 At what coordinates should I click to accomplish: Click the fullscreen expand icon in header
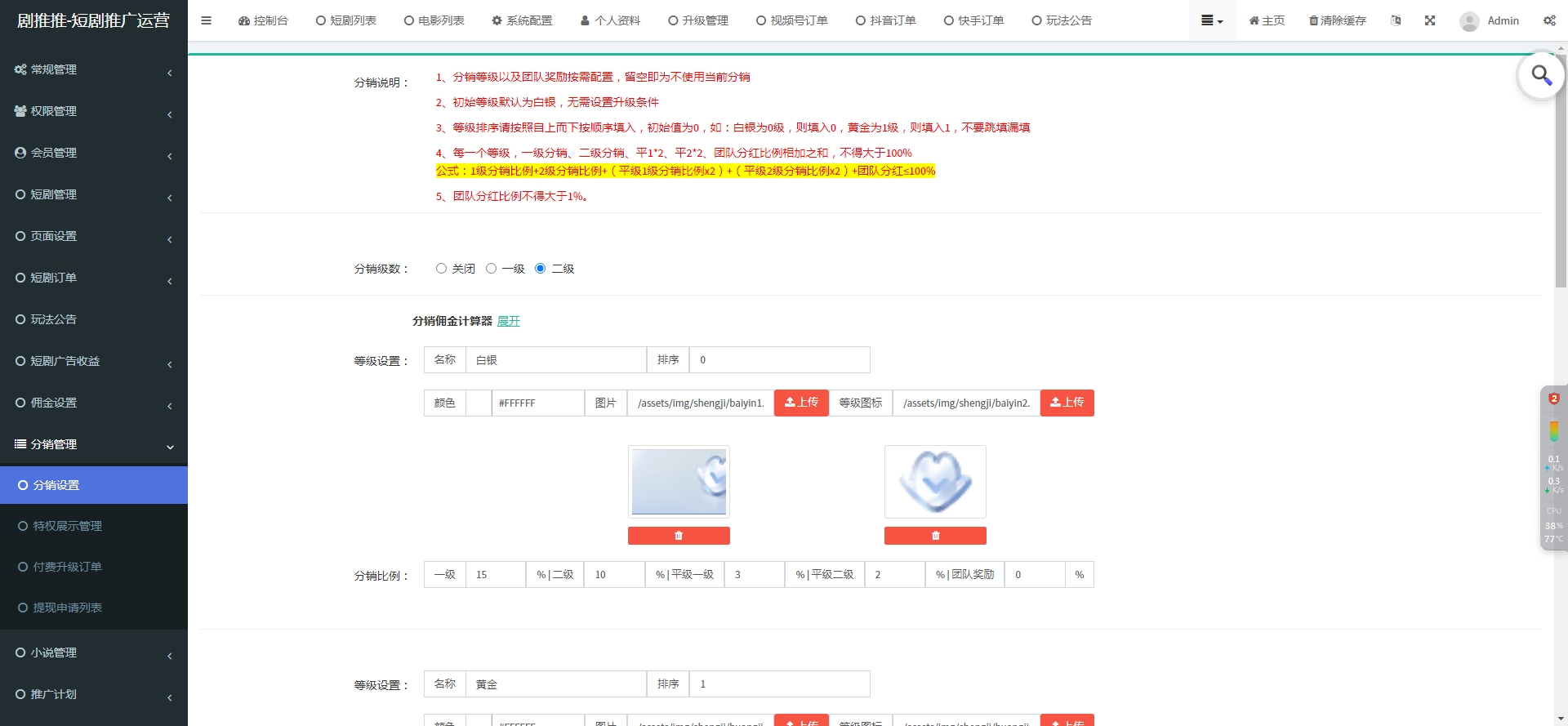tap(1429, 20)
